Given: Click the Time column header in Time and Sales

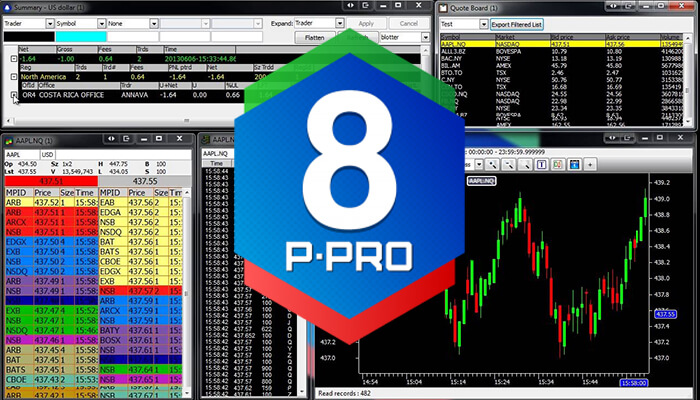Looking at the screenshot, I should coord(217,163).
